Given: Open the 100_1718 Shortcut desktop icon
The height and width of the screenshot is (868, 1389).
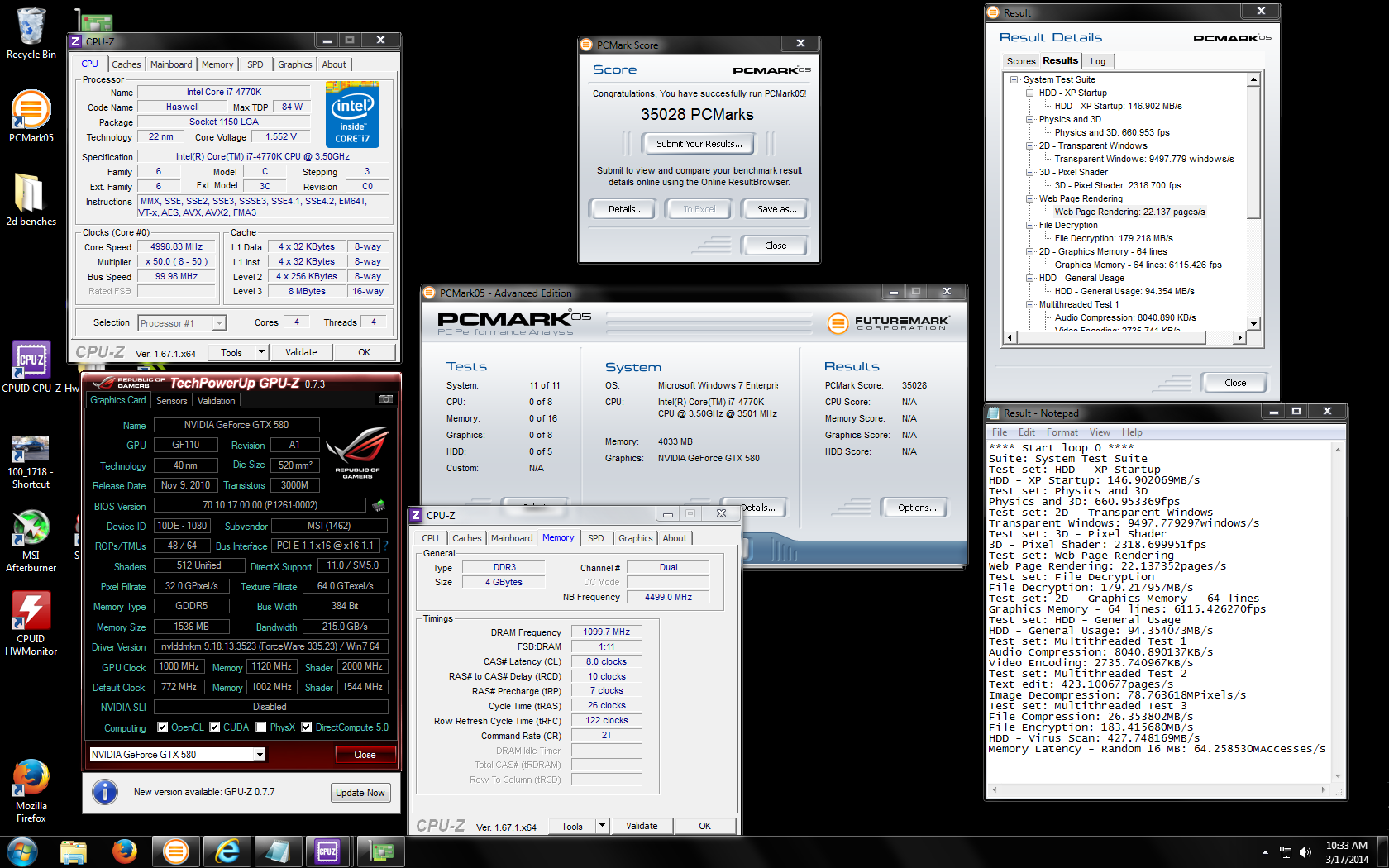Looking at the screenshot, I should coord(31,461).
